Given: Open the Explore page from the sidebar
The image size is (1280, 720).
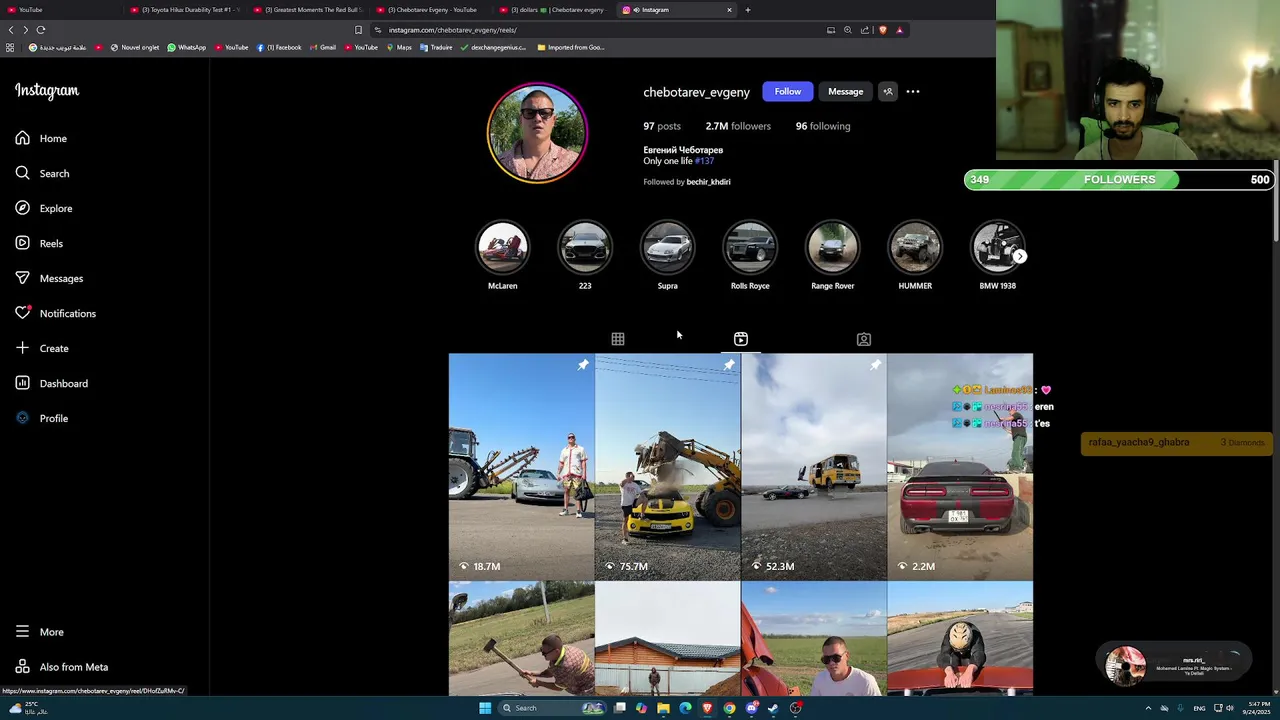Looking at the screenshot, I should [43, 208].
